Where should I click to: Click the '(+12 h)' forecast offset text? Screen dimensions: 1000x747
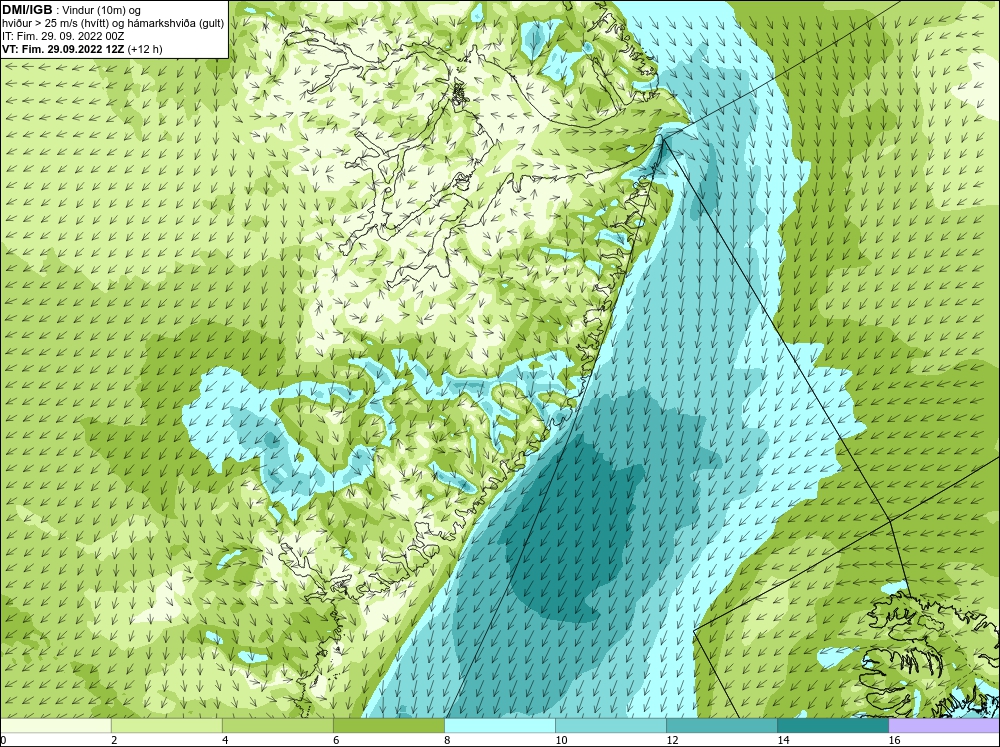(x=145, y=49)
